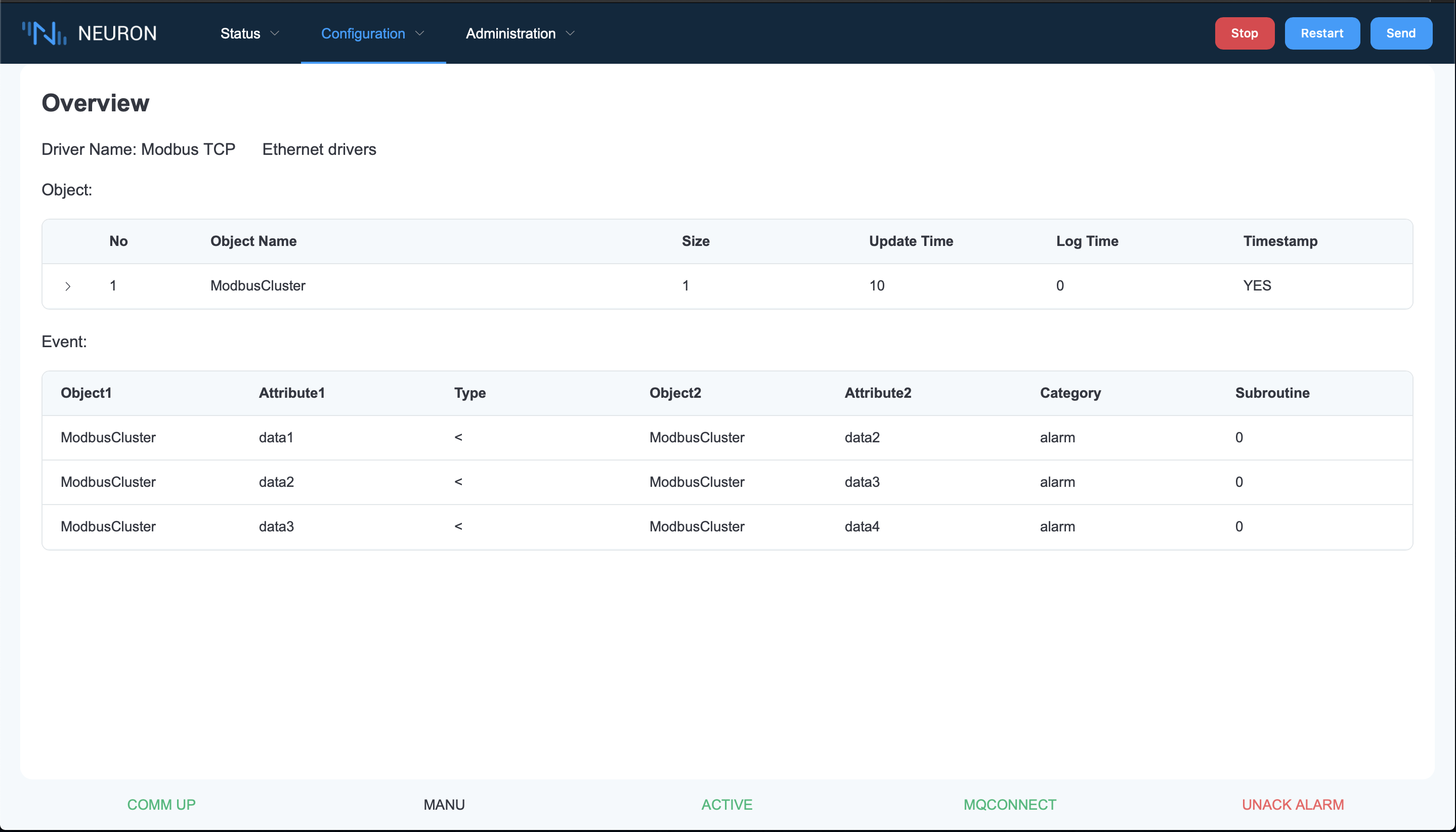Screen dimensions: 1456x832
Task: Expand the Configuration dropdown chevron
Action: tap(420, 34)
